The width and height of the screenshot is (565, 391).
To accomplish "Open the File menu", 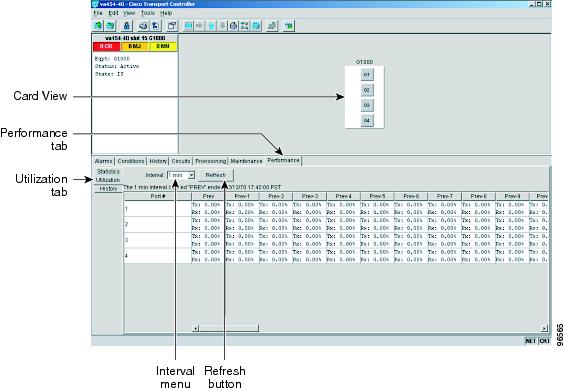I will 98,13.
